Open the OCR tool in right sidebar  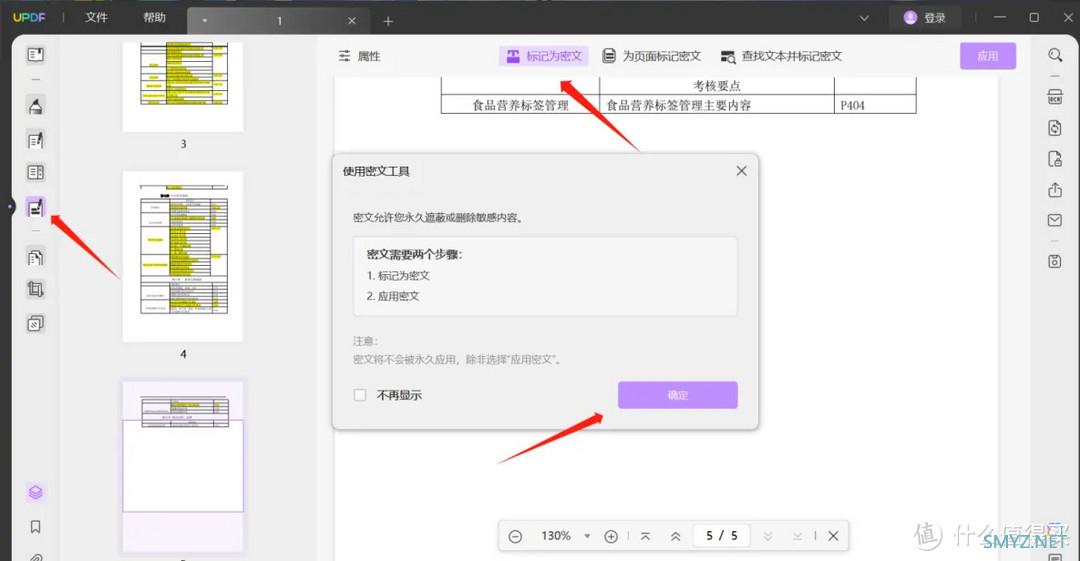(x=1055, y=96)
